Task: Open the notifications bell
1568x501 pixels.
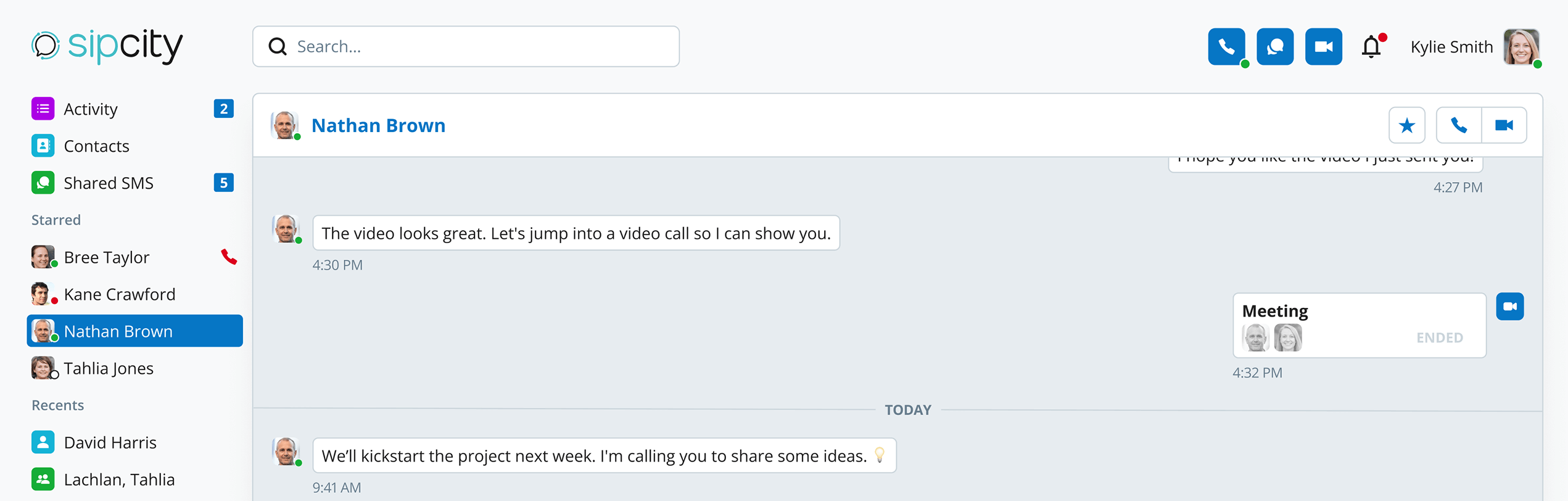Action: pyautogui.click(x=1371, y=47)
